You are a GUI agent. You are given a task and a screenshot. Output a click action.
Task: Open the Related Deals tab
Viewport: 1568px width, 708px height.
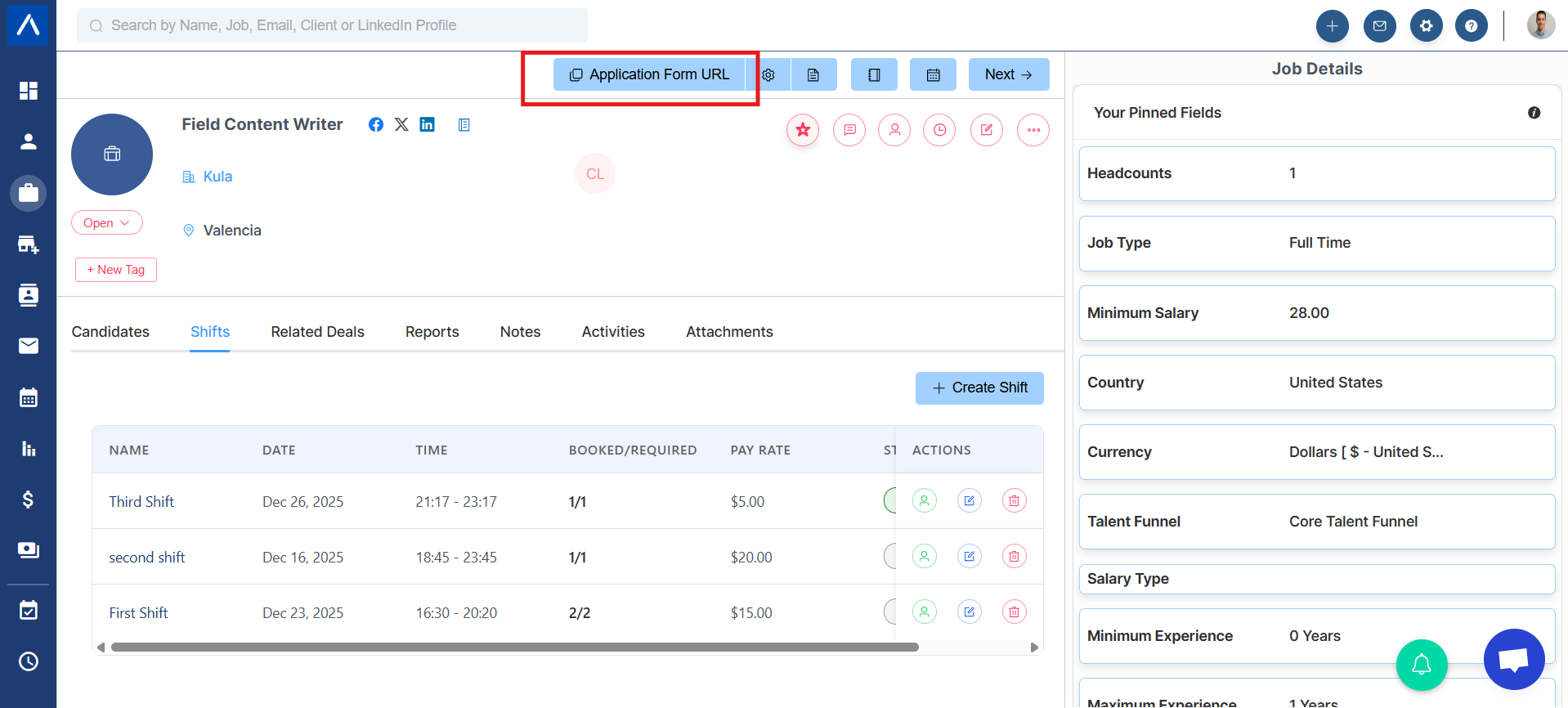pyautogui.click(x=318, y=332)
